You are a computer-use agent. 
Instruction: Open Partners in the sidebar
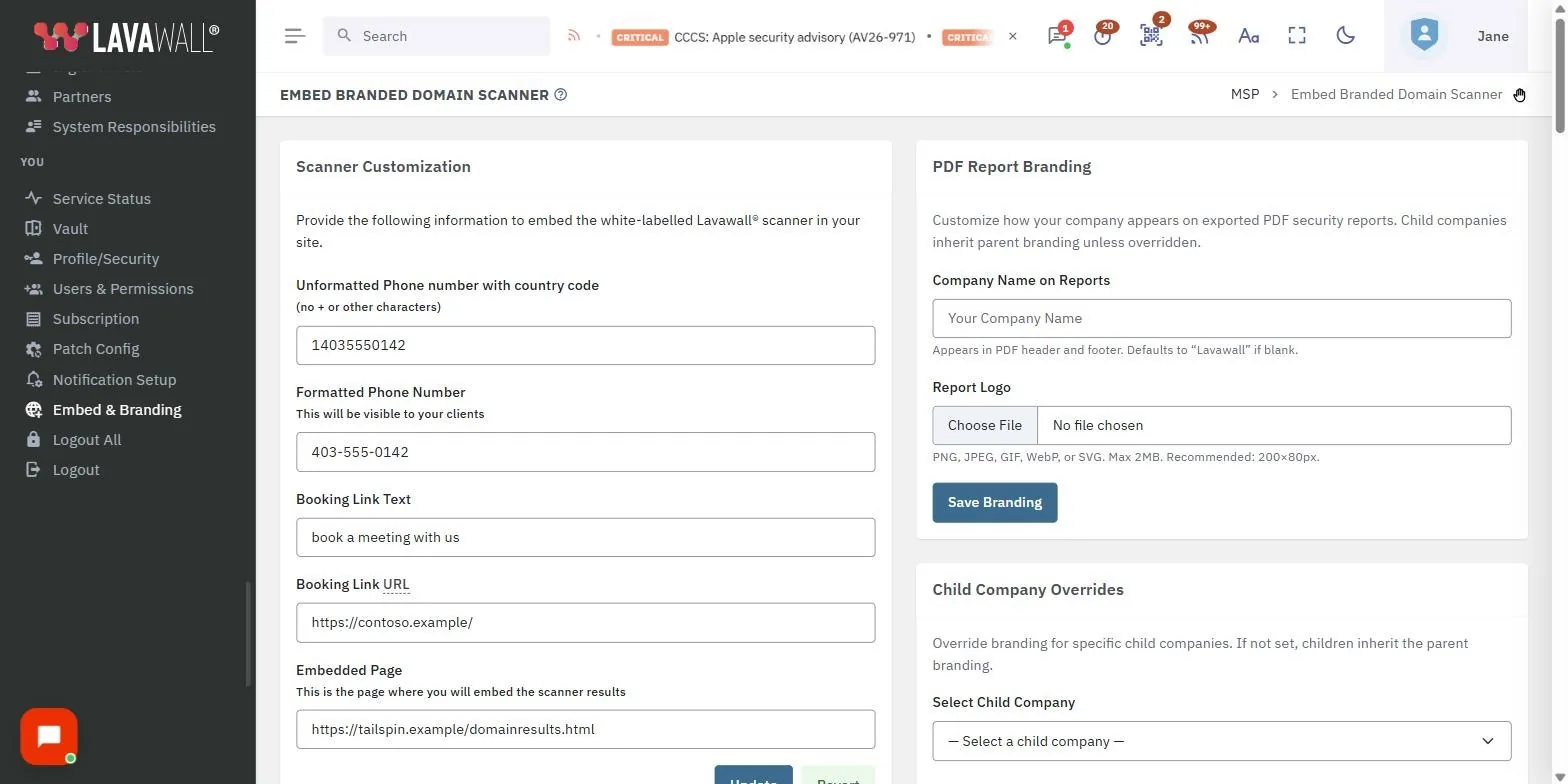coord(82,97)
